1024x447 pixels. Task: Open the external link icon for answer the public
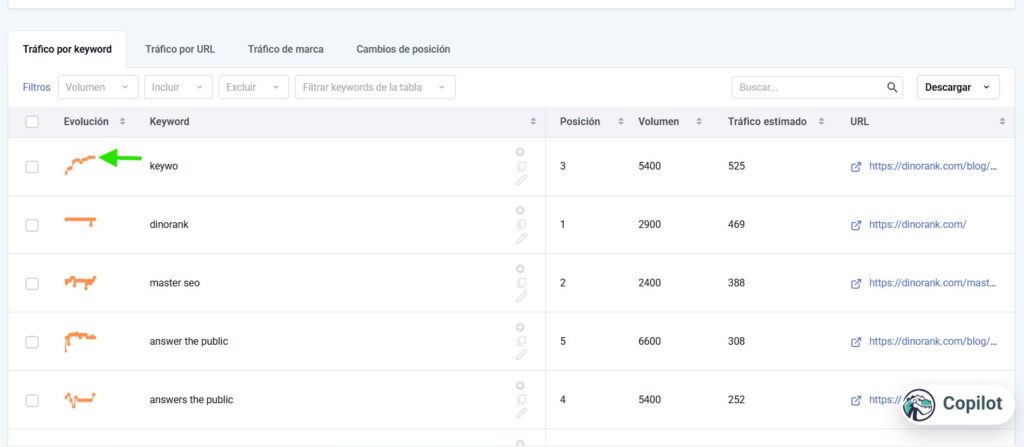(x=856, y=342)
